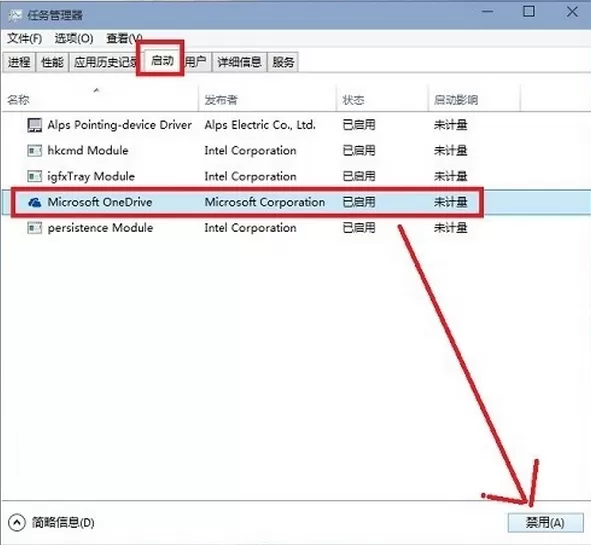Viewport: 591px width, 545px height.
Task: Click 已启用 status of Microsoft OneDrive
Action: click(x=359, y=202)
